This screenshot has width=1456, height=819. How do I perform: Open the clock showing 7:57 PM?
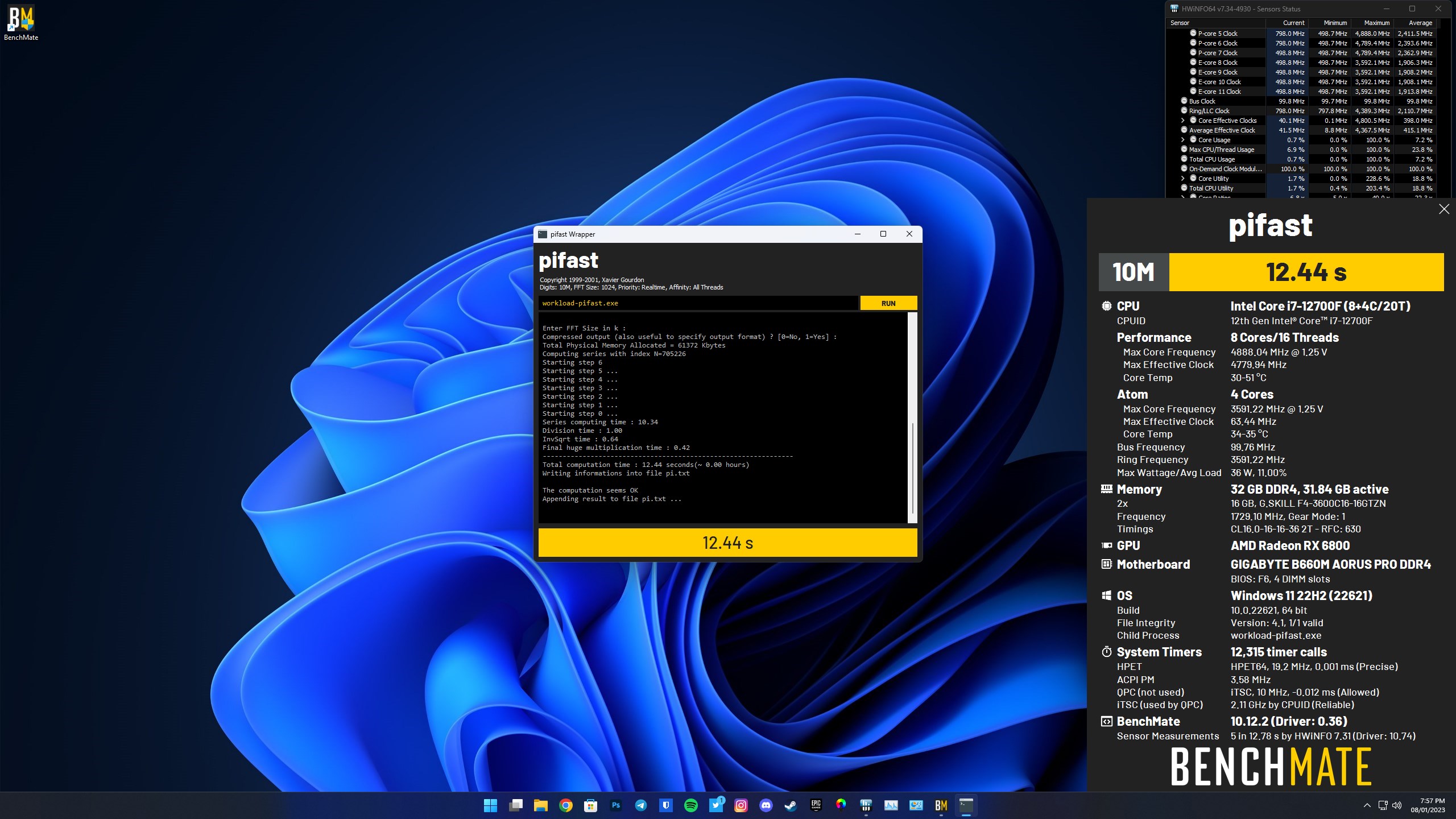[x=1428, y=805]
